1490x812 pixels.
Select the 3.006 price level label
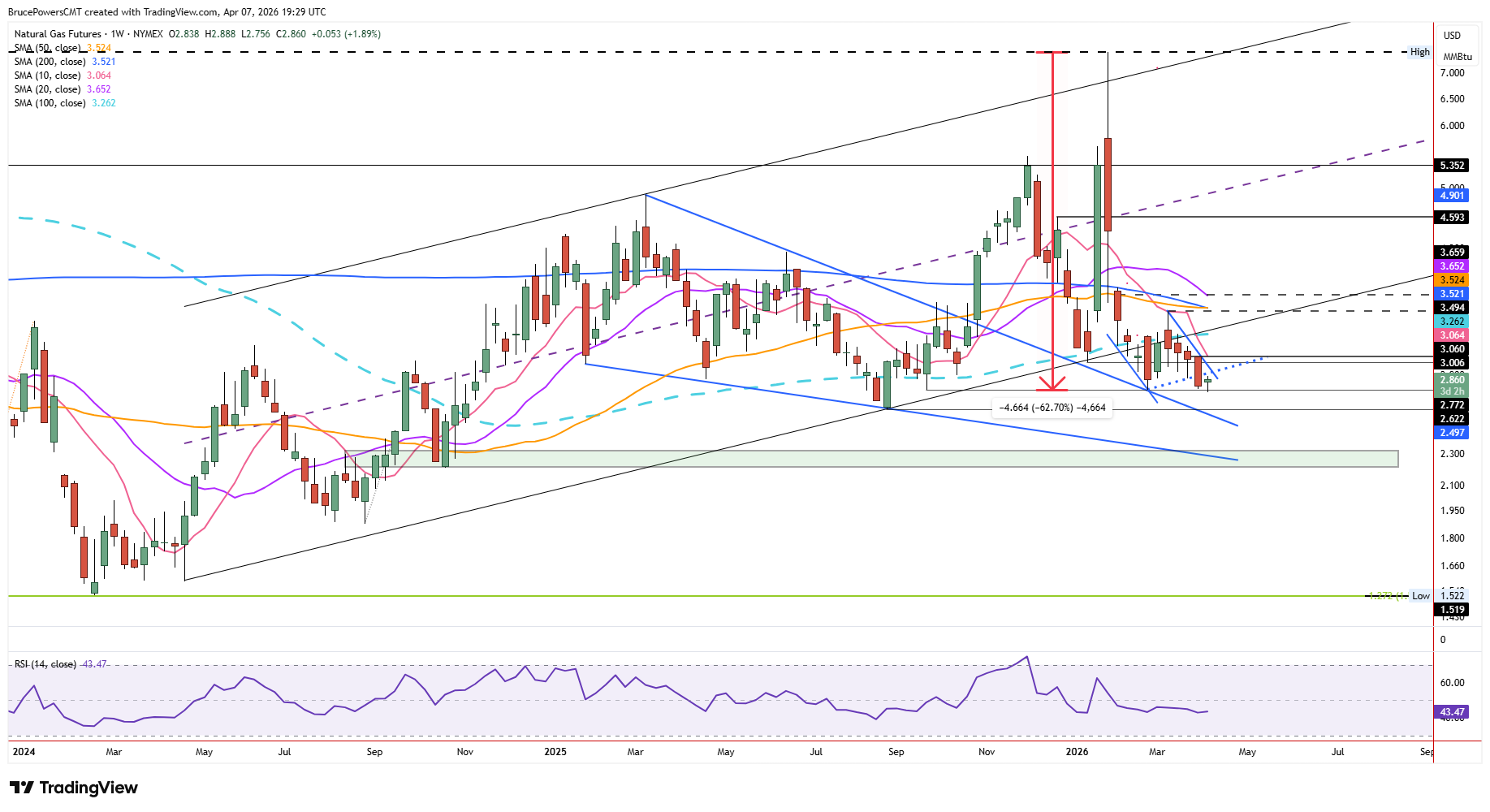[1452, 363]
